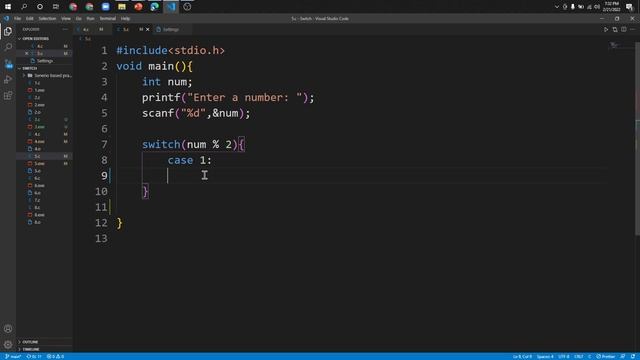640x360 pixels.
Task: Open the Run menu
Action: 90,18
